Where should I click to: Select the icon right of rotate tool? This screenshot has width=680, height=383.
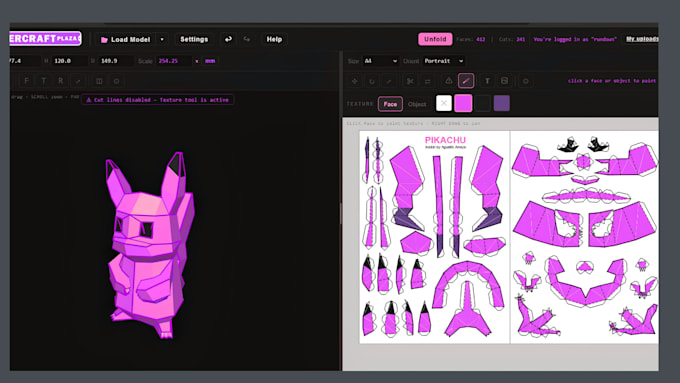point(389,81)
